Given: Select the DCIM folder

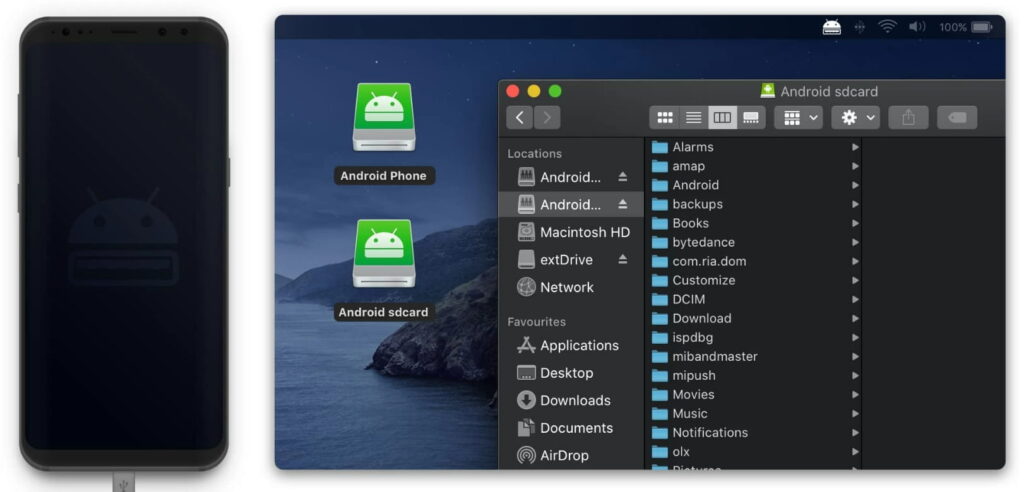Looking at the screenshot, I should 754,299.
